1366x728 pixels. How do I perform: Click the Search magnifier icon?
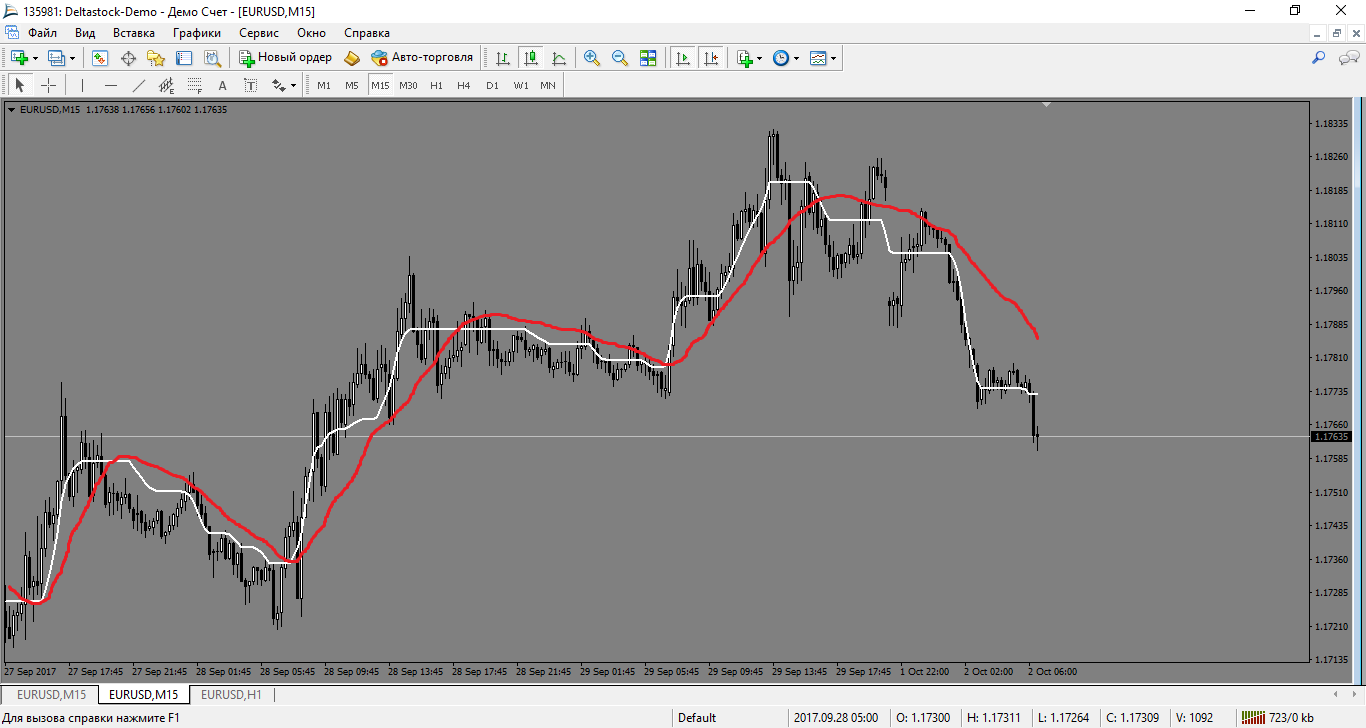[1319, 58]
